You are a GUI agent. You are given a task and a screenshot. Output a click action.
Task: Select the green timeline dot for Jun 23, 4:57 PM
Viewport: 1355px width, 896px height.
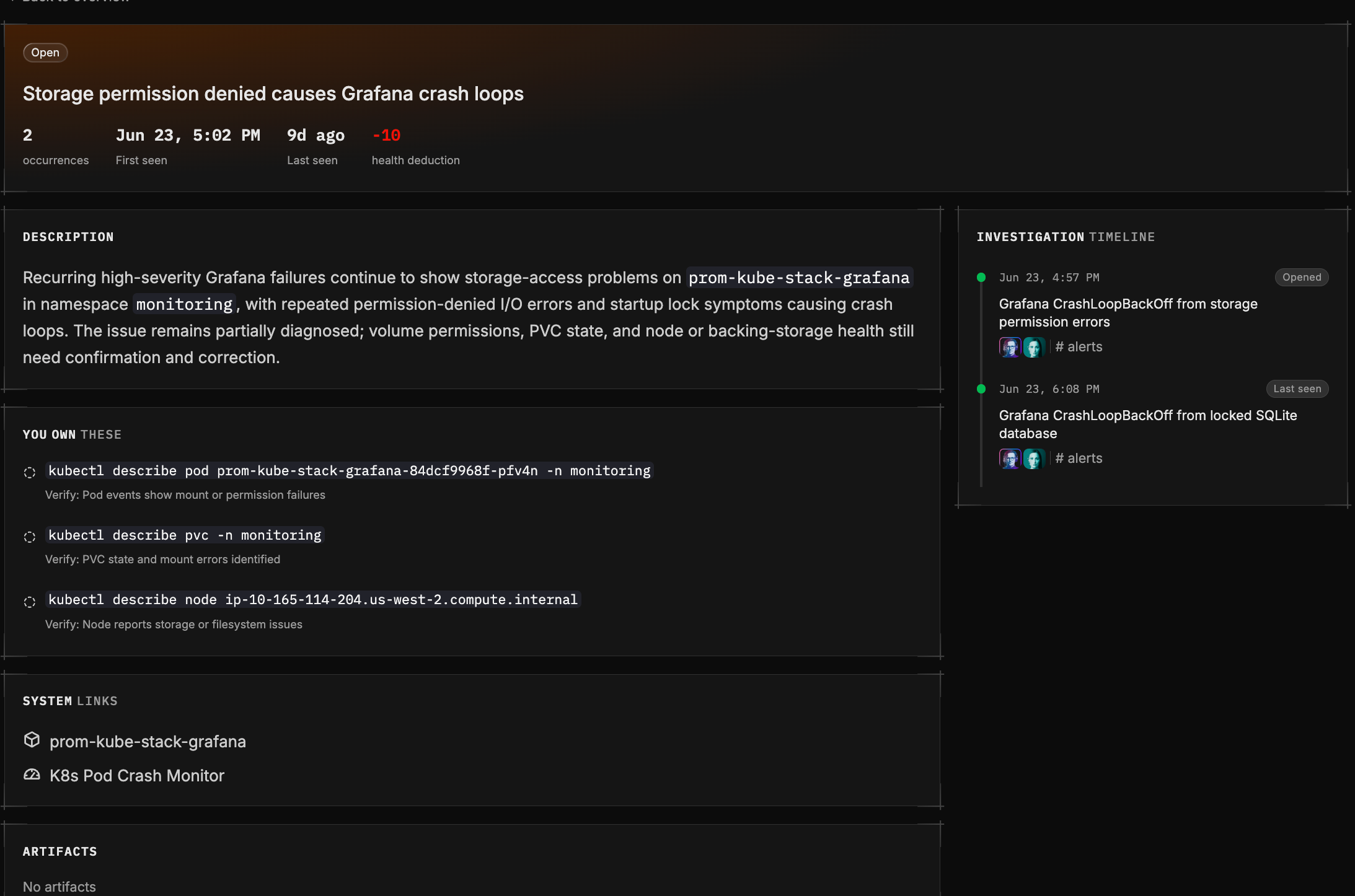coord(981,278)
